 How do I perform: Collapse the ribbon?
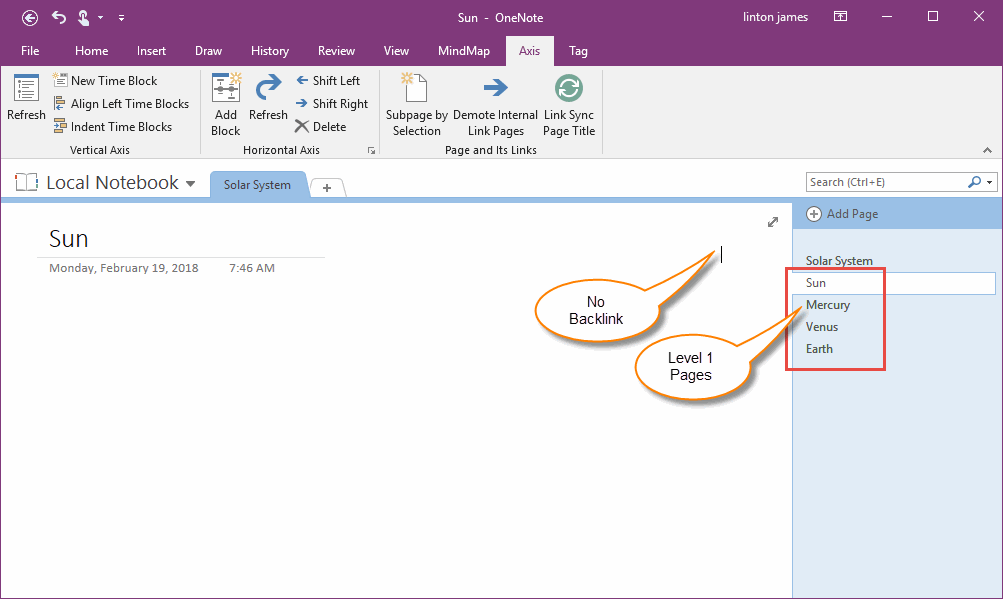point(987,150)
